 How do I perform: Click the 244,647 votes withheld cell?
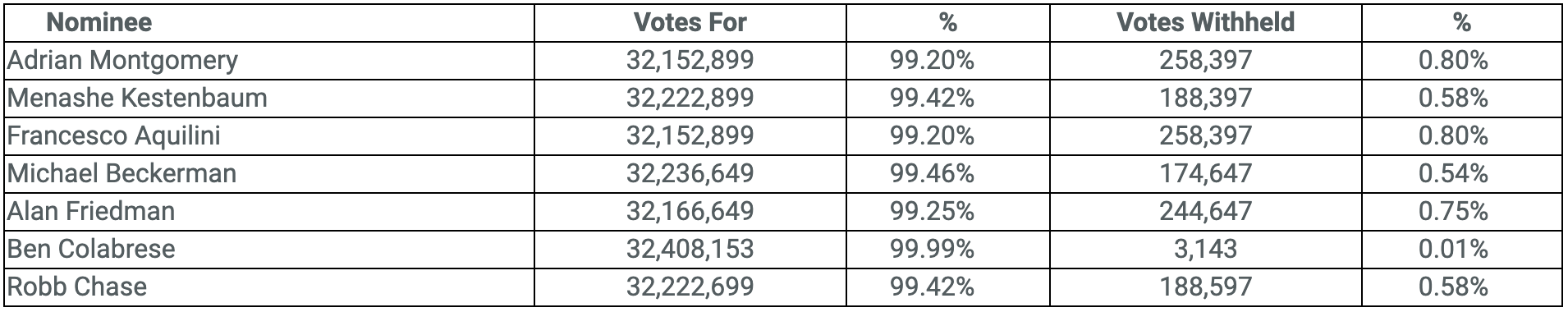[x=1205, y=211]
